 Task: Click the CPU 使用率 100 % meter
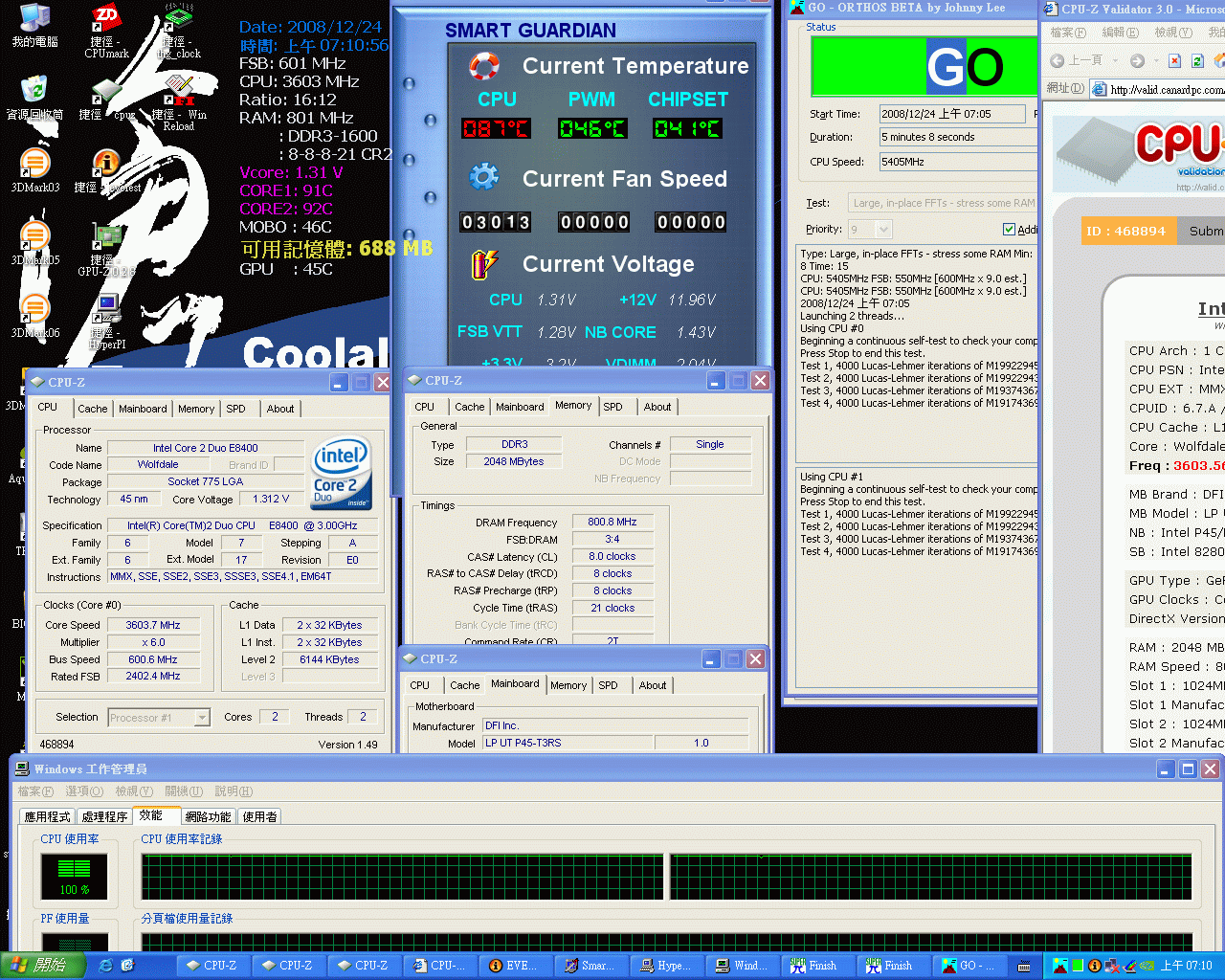[74, 876]
